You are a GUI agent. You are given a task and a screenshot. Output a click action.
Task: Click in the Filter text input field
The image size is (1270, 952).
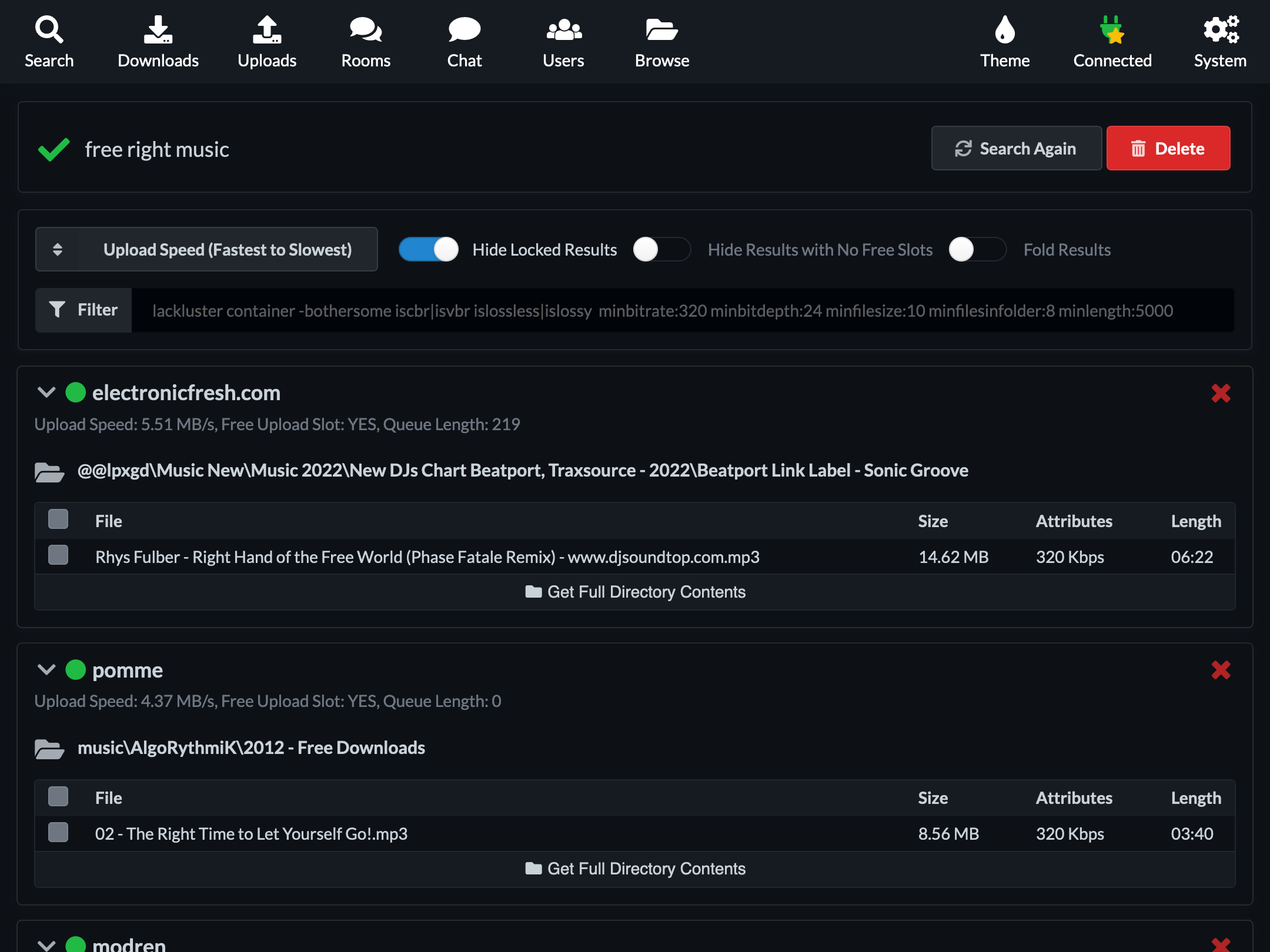pyautogui.click(x=682, y=310)
